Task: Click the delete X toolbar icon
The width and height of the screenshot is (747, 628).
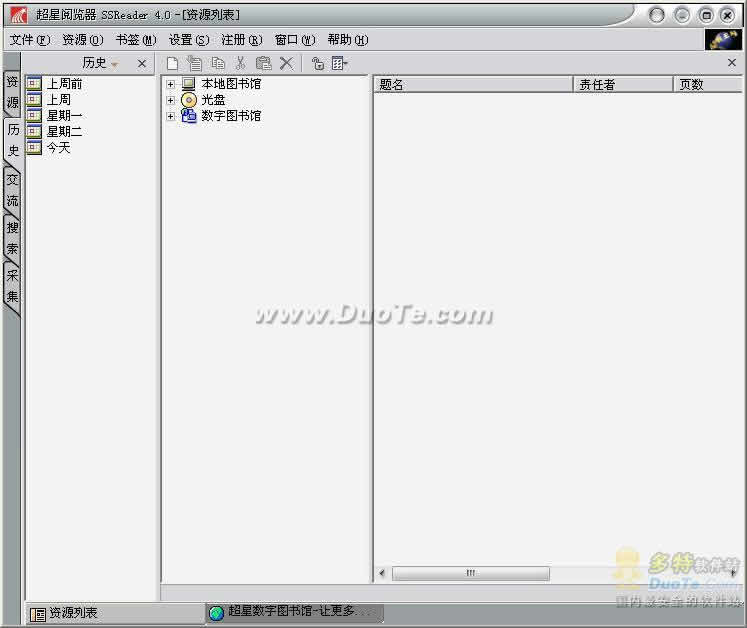Action: coord(286,63)
